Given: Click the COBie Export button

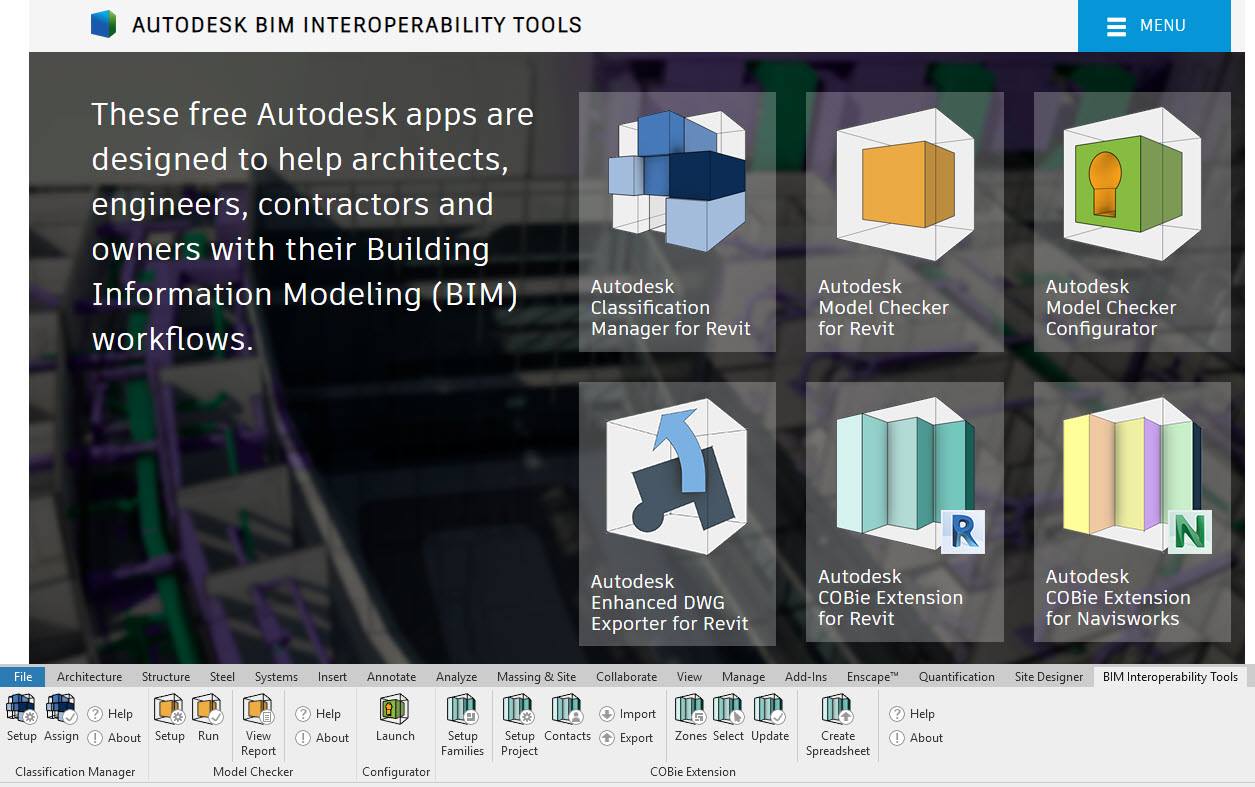Looking at the screenshot, I should click(626, 738).
